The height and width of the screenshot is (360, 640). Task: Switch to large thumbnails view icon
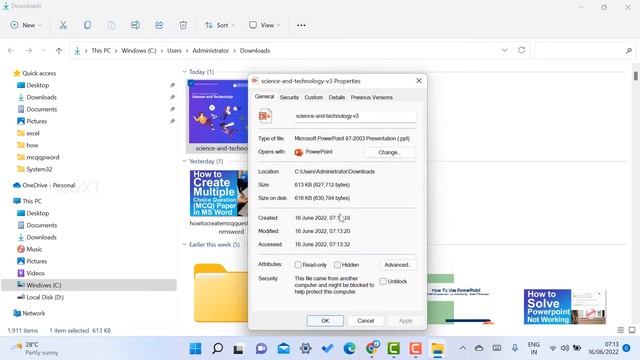[632, 330]
